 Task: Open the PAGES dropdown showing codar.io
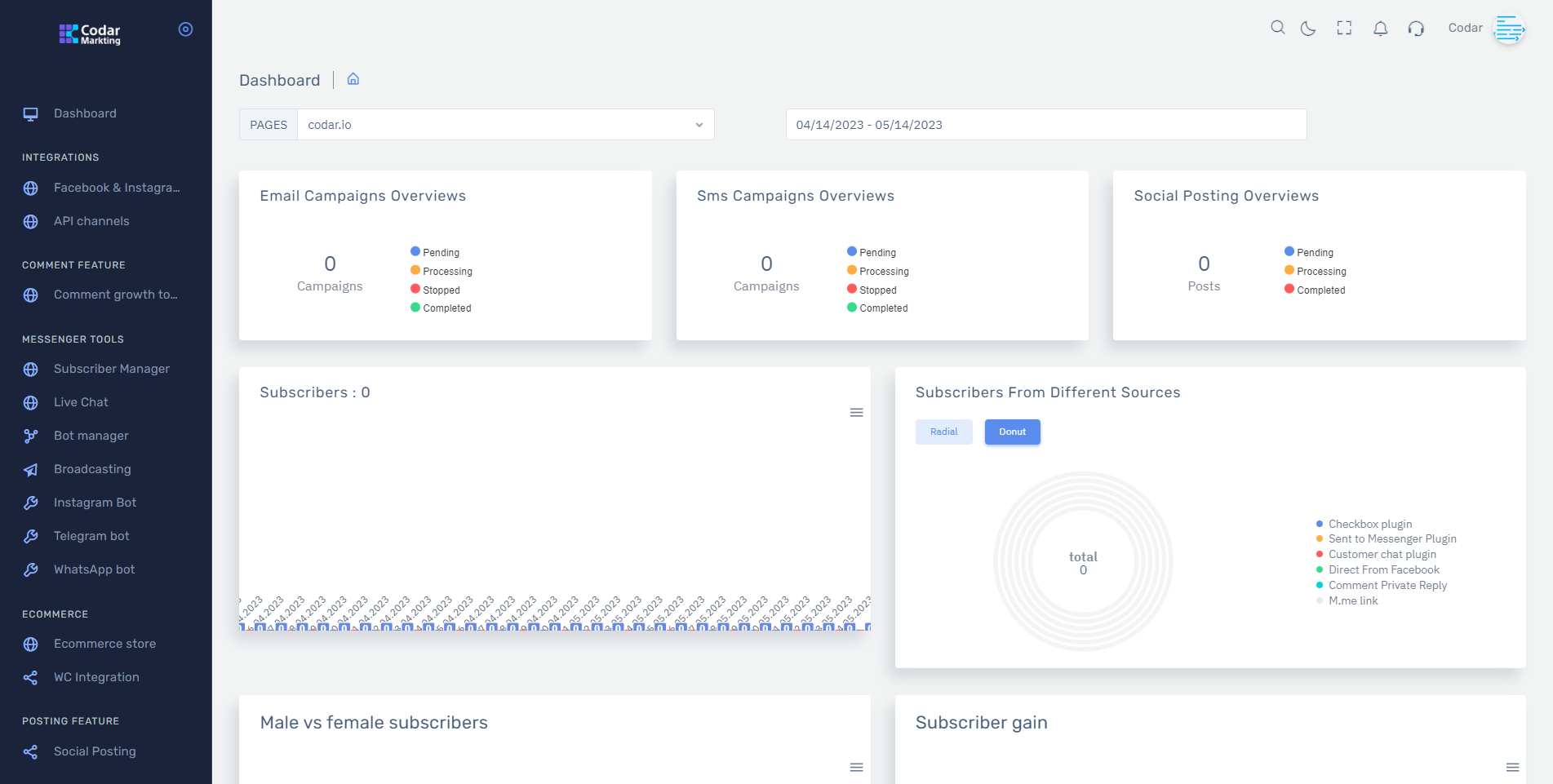tap(504, 124)
